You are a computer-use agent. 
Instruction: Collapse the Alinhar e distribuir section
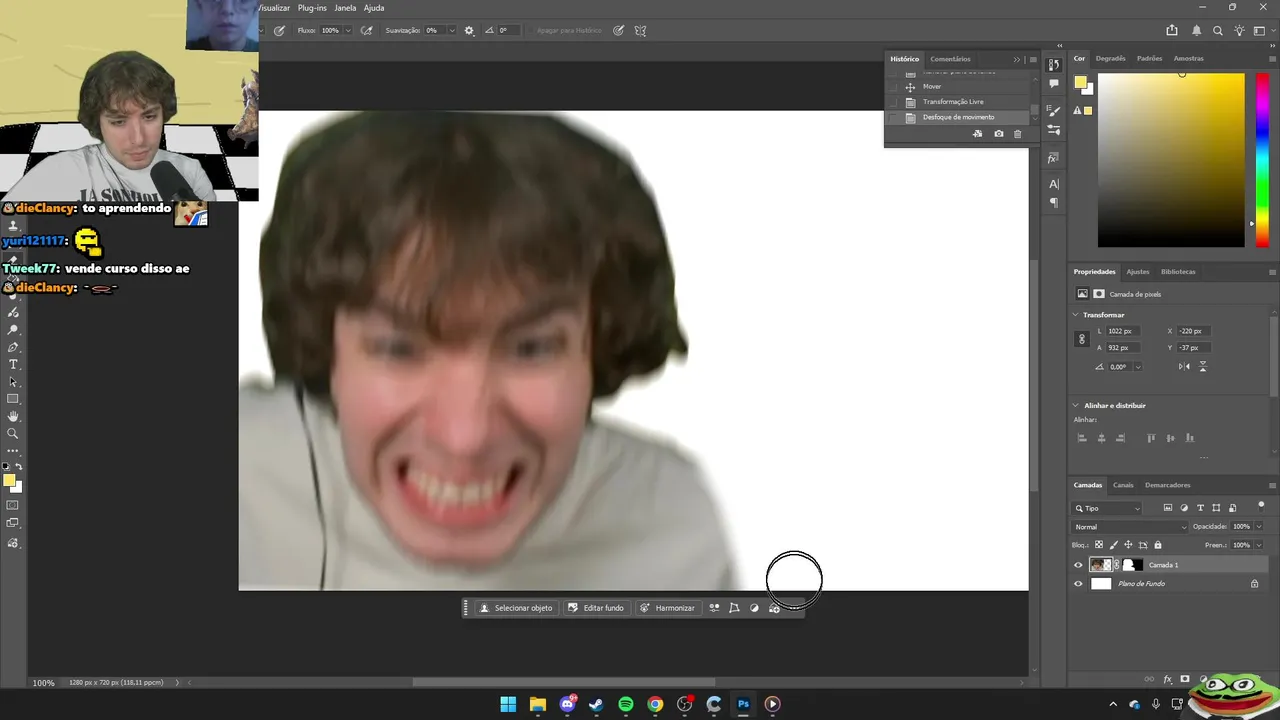pyautogui.click(x=1076, y=405)
